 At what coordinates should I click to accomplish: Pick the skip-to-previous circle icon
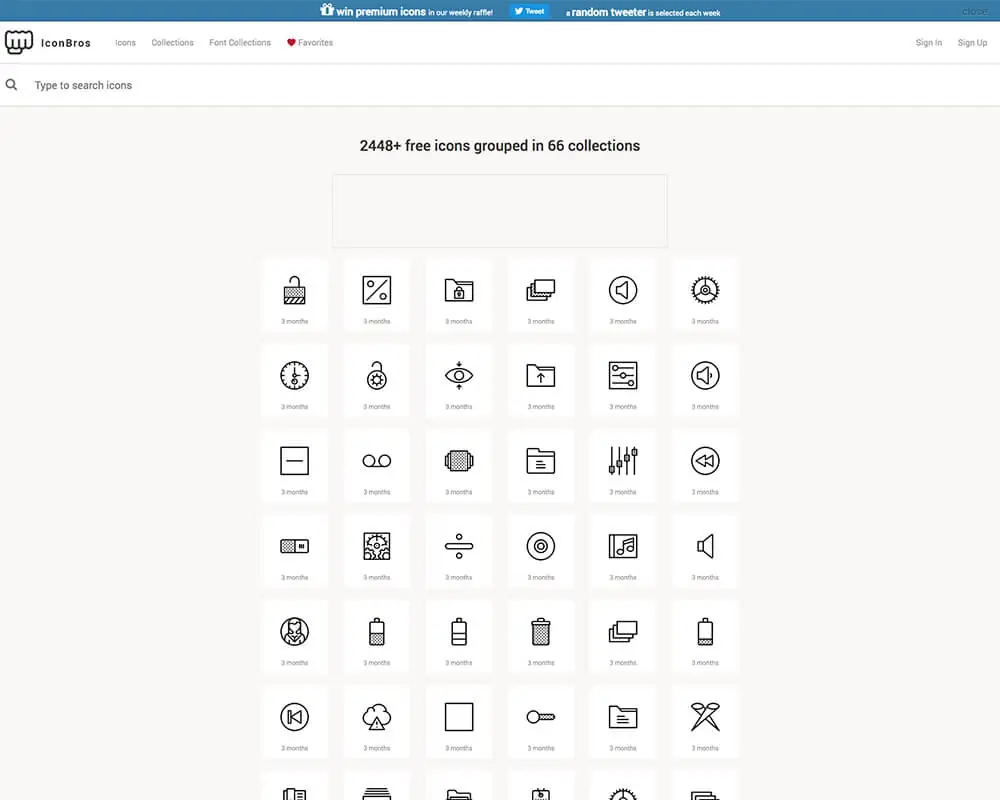click(x=295, y=716)
